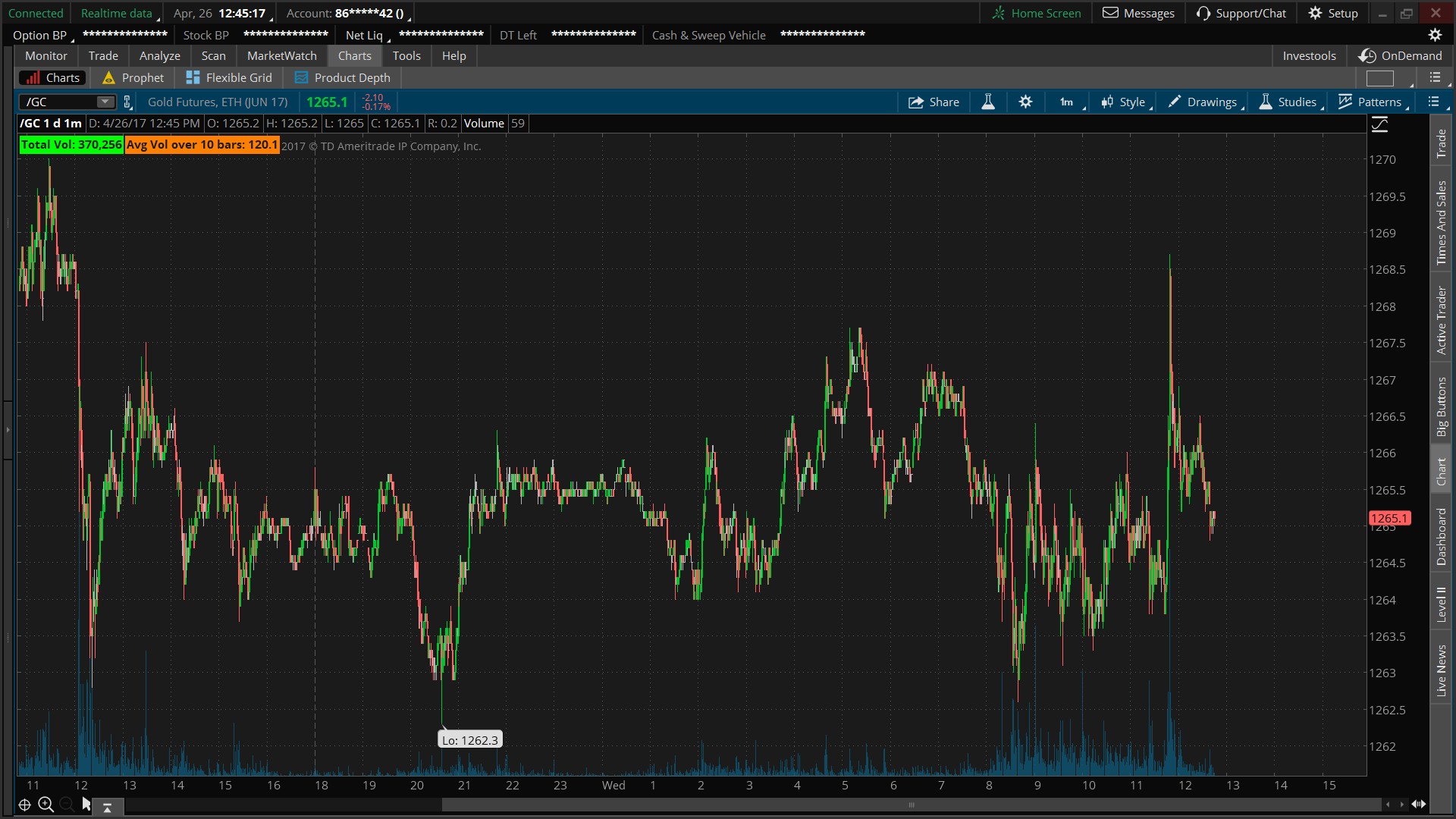Open the Product Depth subtab
This screenshot has width=1456, height=819.
pyautogui.click(x=343, y=78)
